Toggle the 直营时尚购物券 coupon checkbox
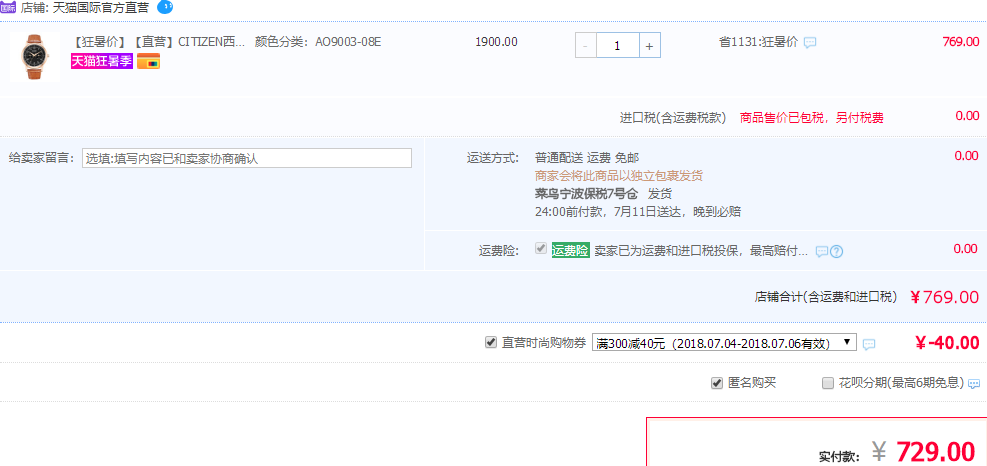The height and width of the screenshot is (466, 987). (491, 343)
